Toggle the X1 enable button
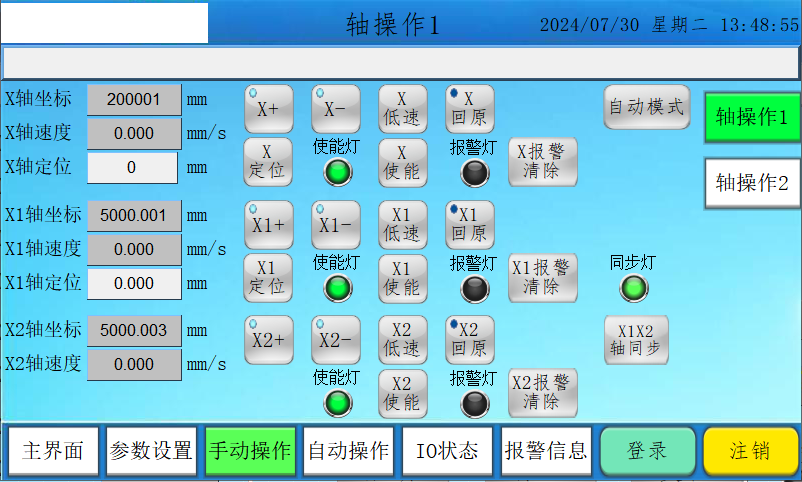This screenshot has width=802, height=482. click(402, 278)
